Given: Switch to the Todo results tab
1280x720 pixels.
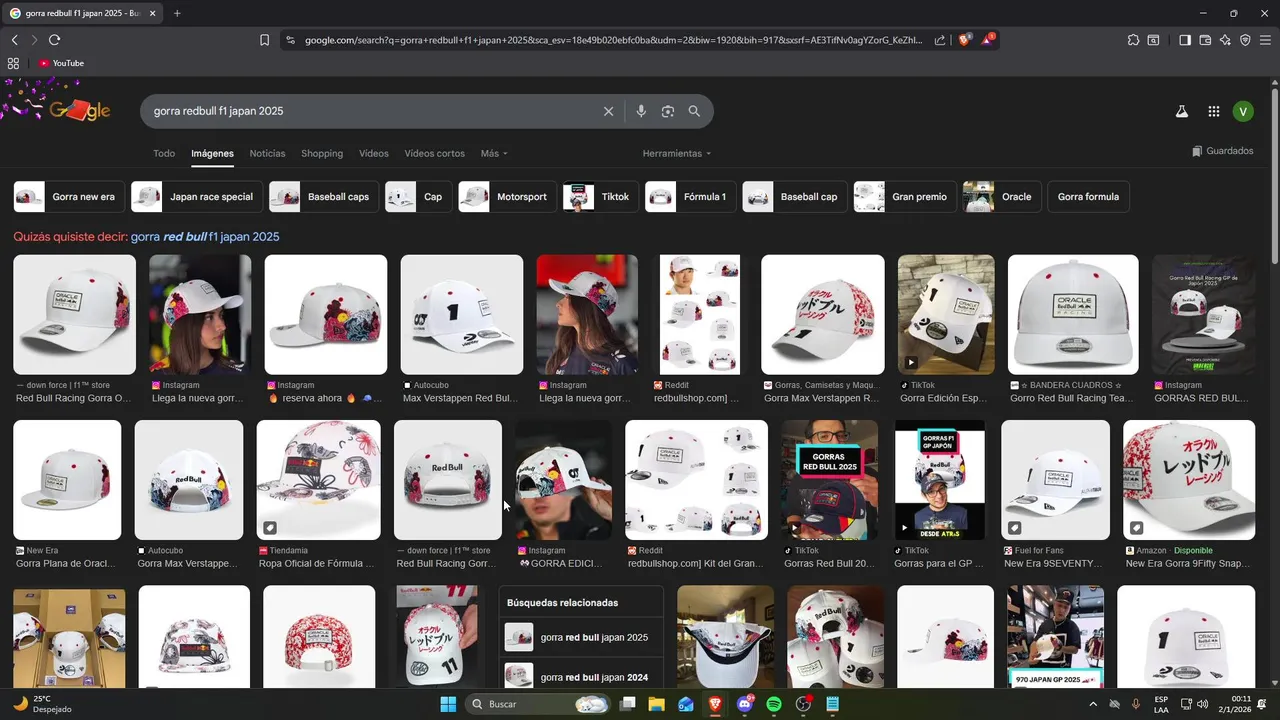Looking at the screenshot, I should point(164,154).
